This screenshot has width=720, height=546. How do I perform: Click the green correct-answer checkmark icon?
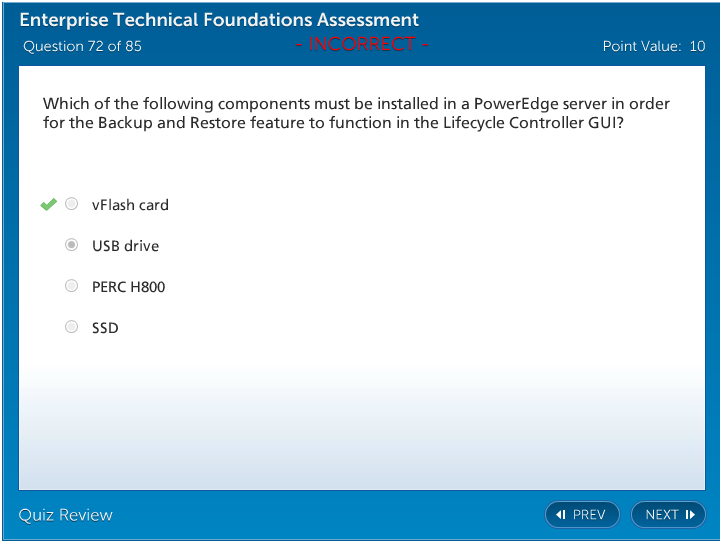[48, 205]
